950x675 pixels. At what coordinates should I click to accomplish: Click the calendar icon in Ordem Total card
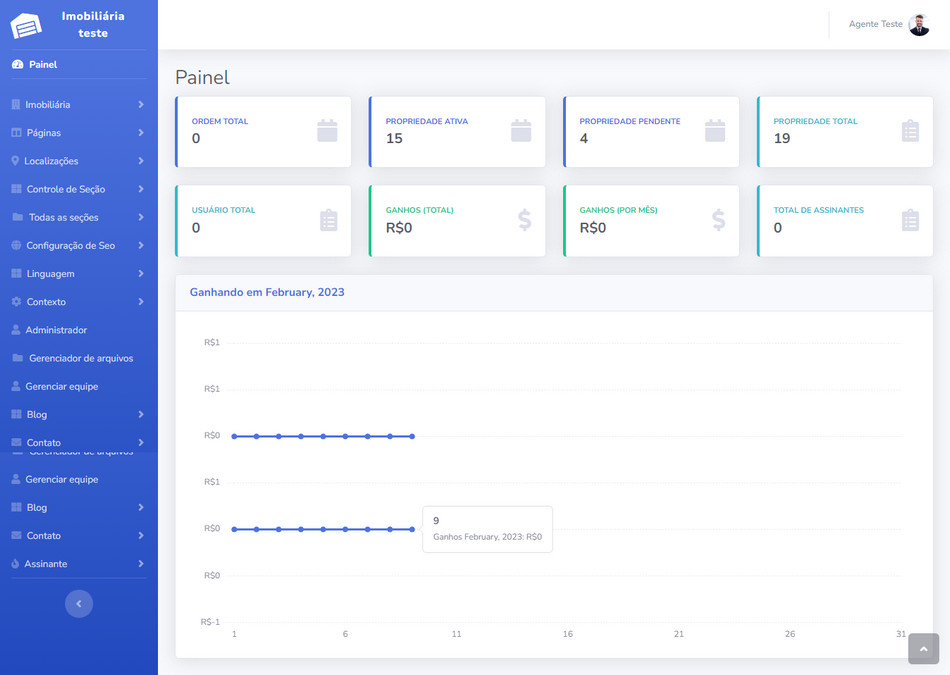327,131
